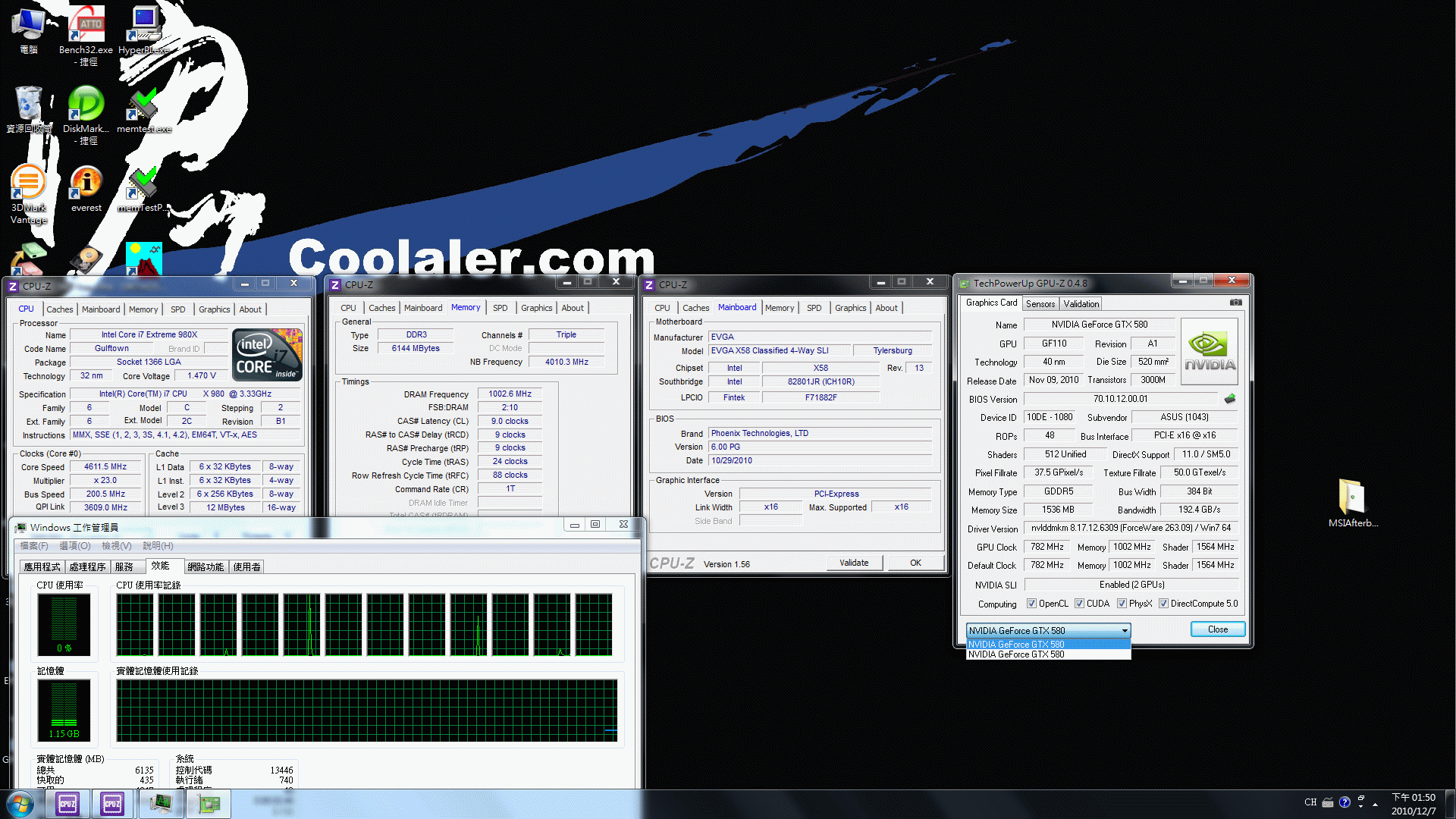Click the help question-mark tray icon
Screen dimensions: 1456x819
point(1345,802)
